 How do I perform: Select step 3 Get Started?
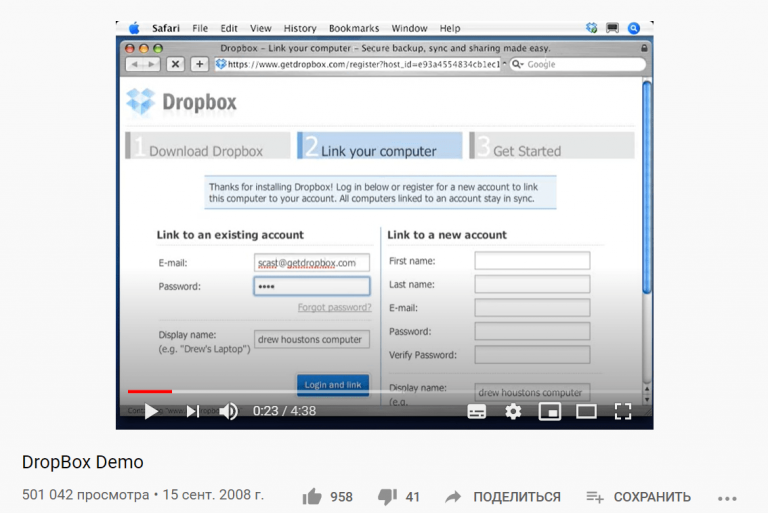pos(552,146)
